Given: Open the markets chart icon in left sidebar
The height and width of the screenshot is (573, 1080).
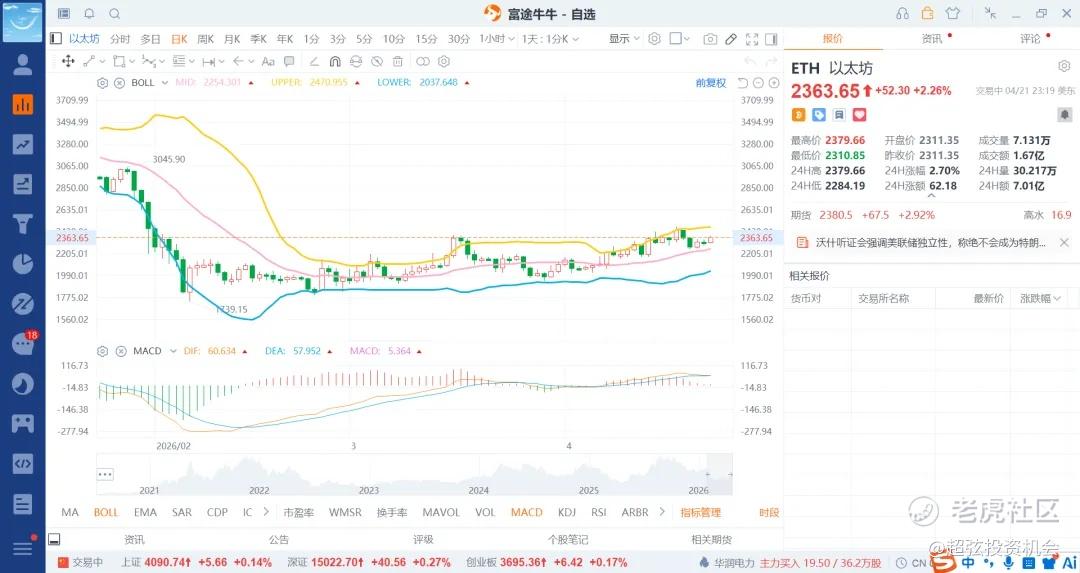Looking at the screenshot, I should 22,104.
